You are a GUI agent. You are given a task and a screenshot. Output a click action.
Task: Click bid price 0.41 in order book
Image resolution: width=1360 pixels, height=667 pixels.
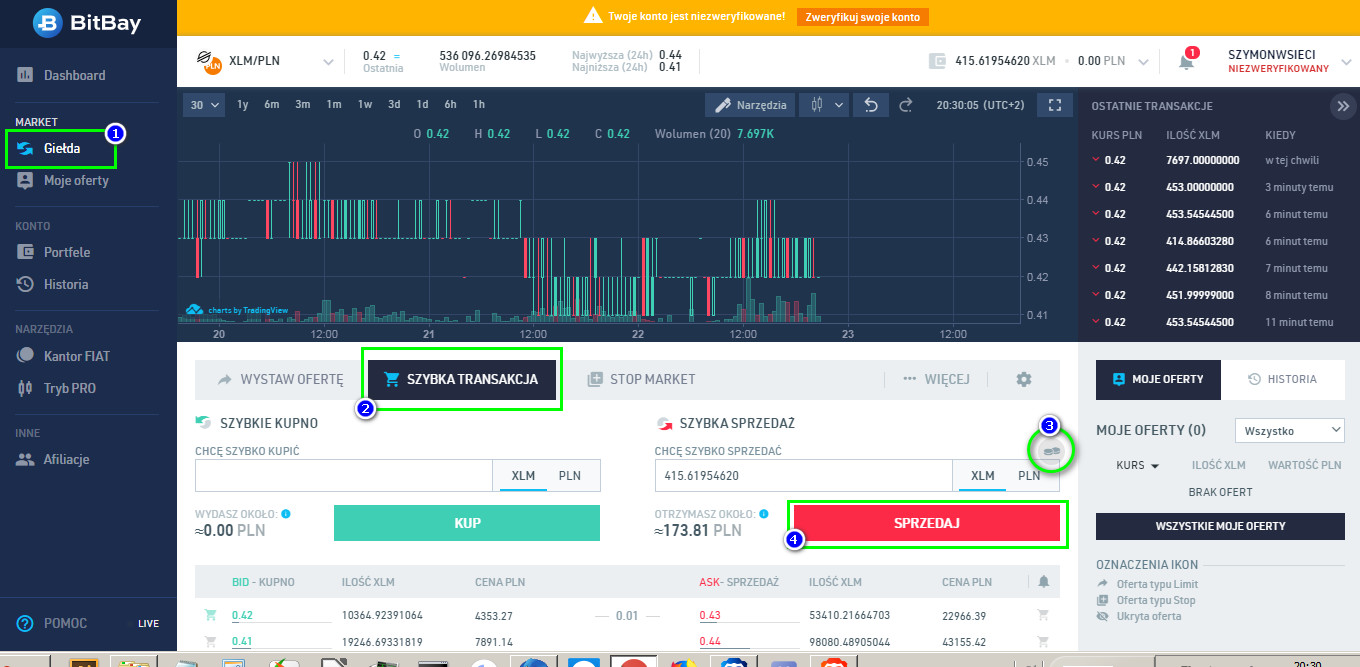(x=241, y=642)
